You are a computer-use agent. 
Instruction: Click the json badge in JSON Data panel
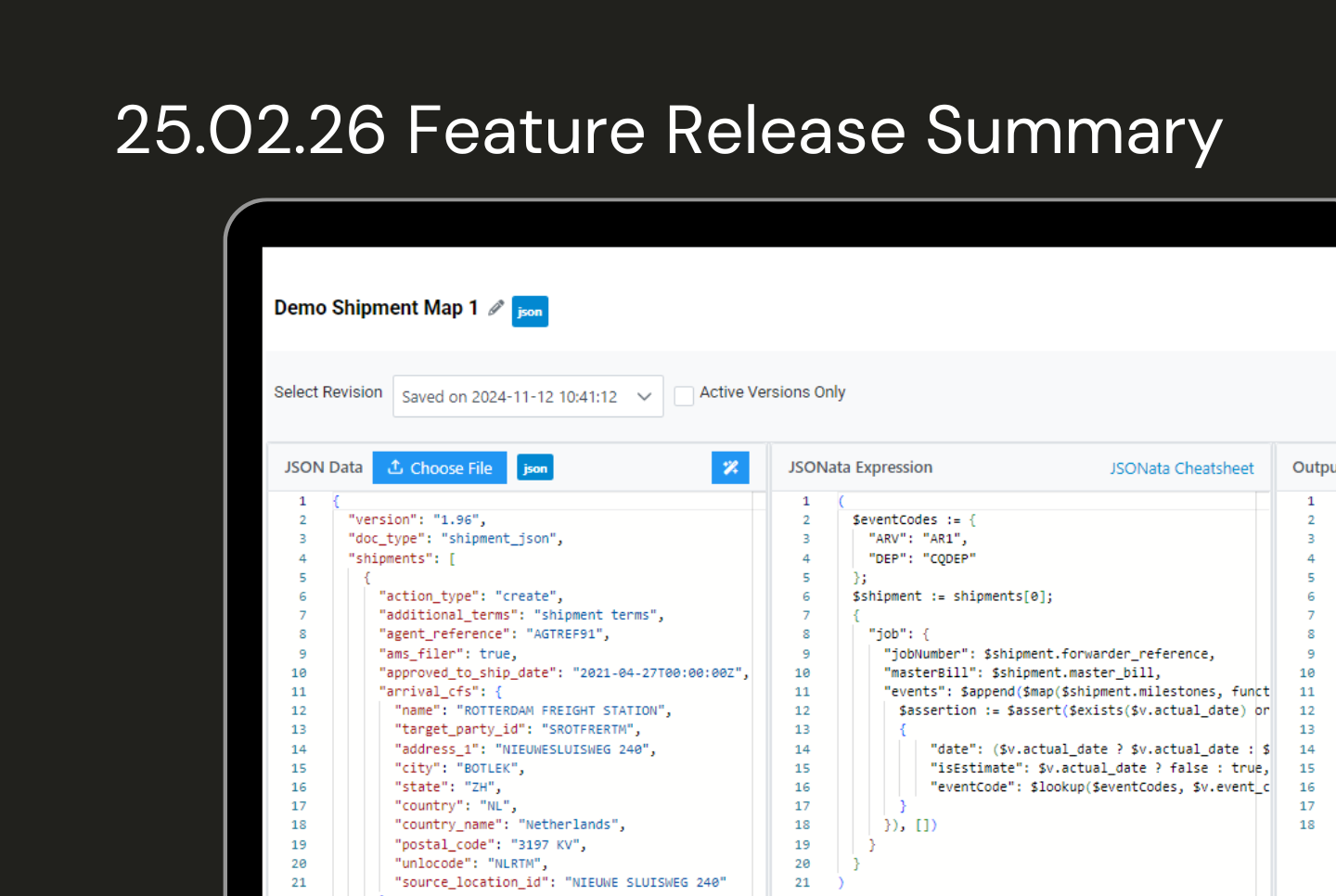[535, 468]
